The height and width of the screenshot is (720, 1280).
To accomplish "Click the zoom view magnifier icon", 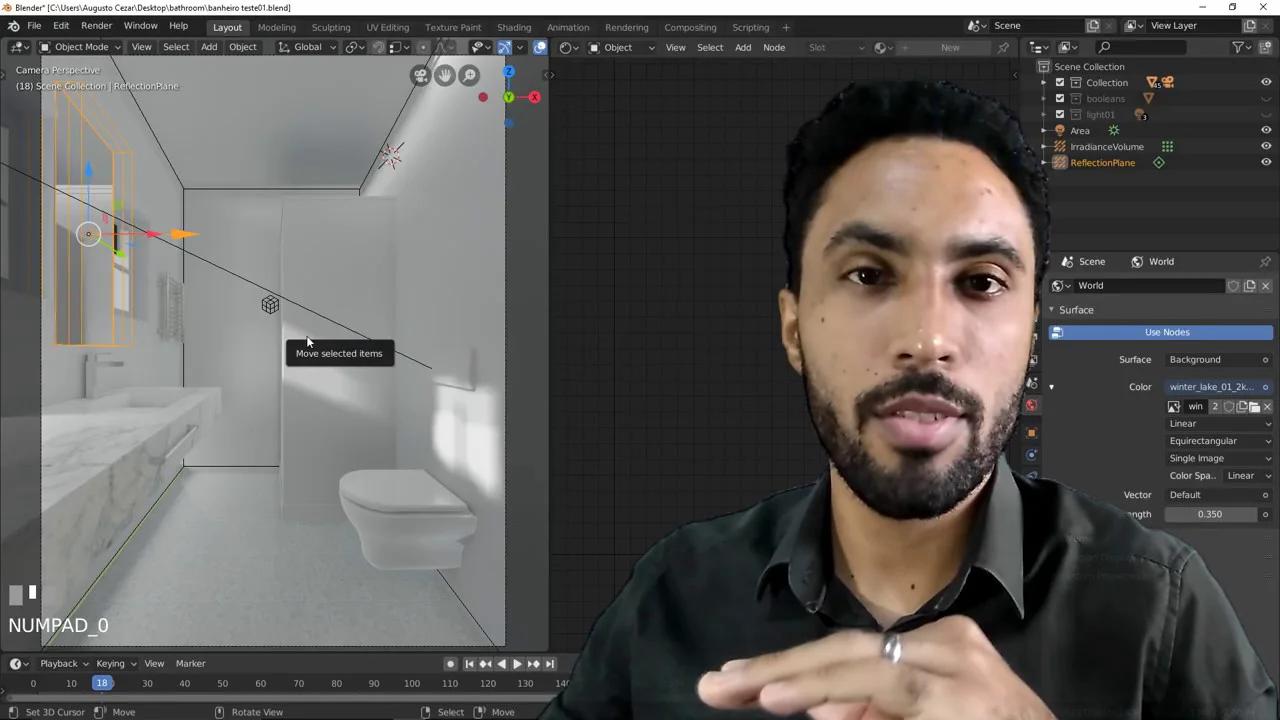I will tap(469, 76).
